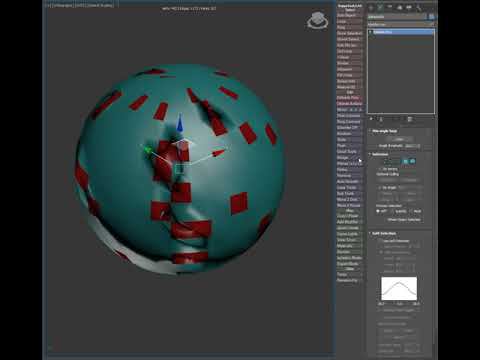
Task: Click Remove Modifier trash icon below the stack
Action: click(410, 119)
